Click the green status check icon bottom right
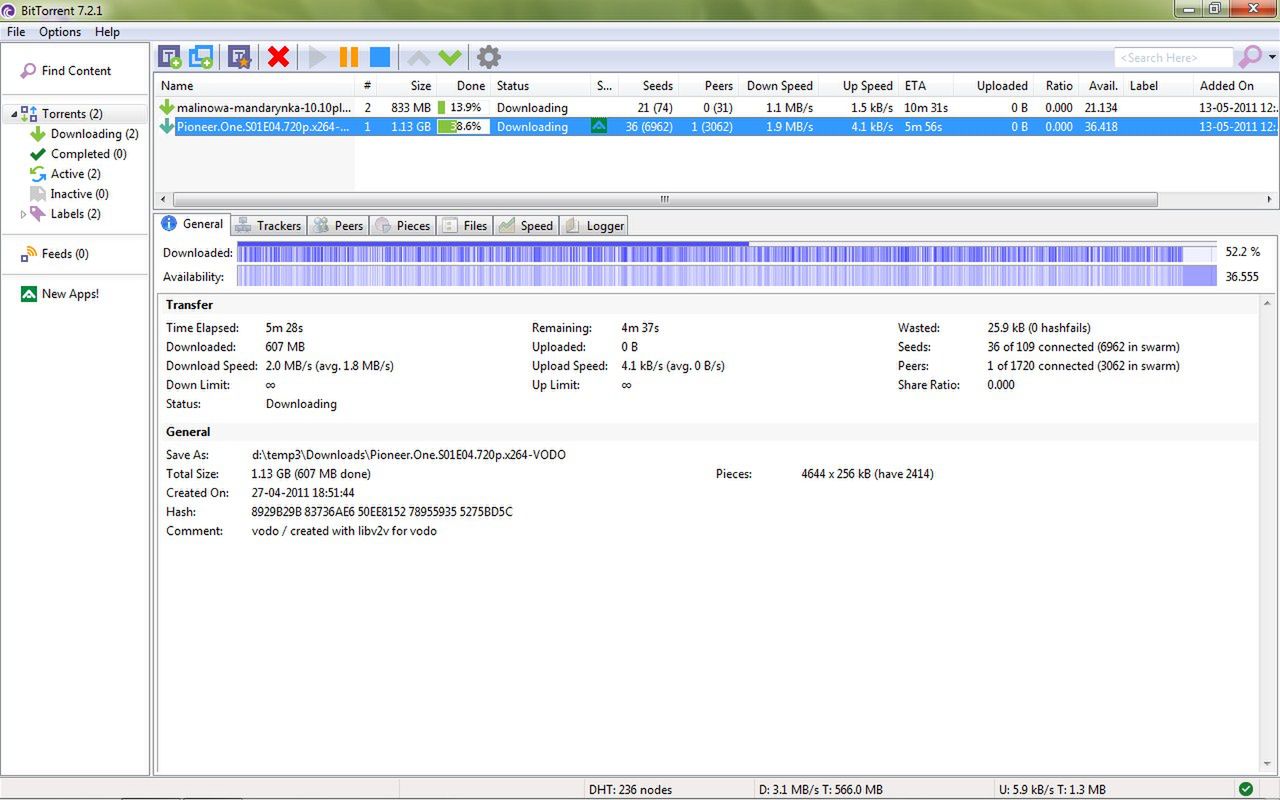Screen dimensions: 1280x800 click(x=1245, y=789)
